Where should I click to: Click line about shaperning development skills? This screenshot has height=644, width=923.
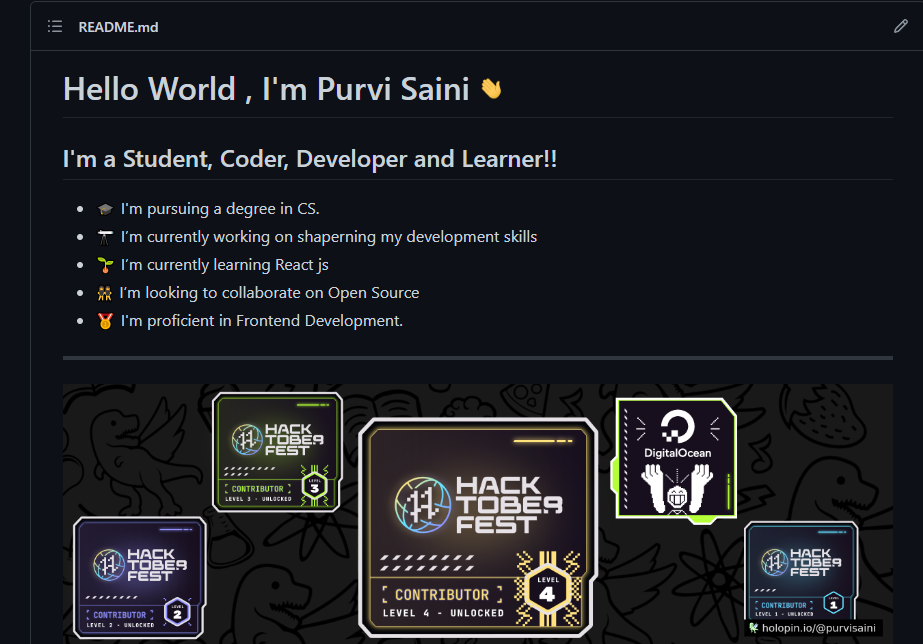(x=329, y=237)
